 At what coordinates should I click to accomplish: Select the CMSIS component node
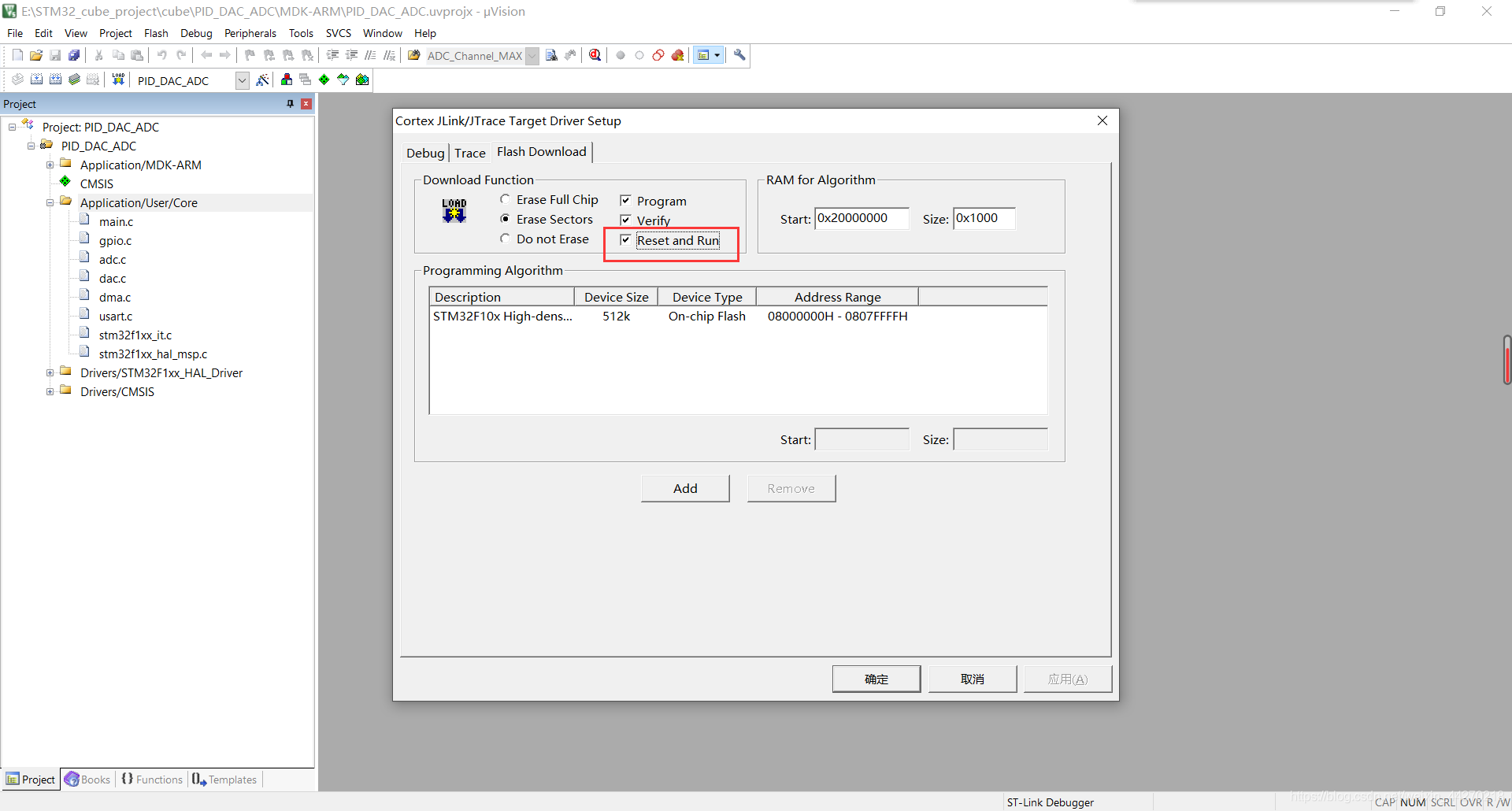coord(96,183)
